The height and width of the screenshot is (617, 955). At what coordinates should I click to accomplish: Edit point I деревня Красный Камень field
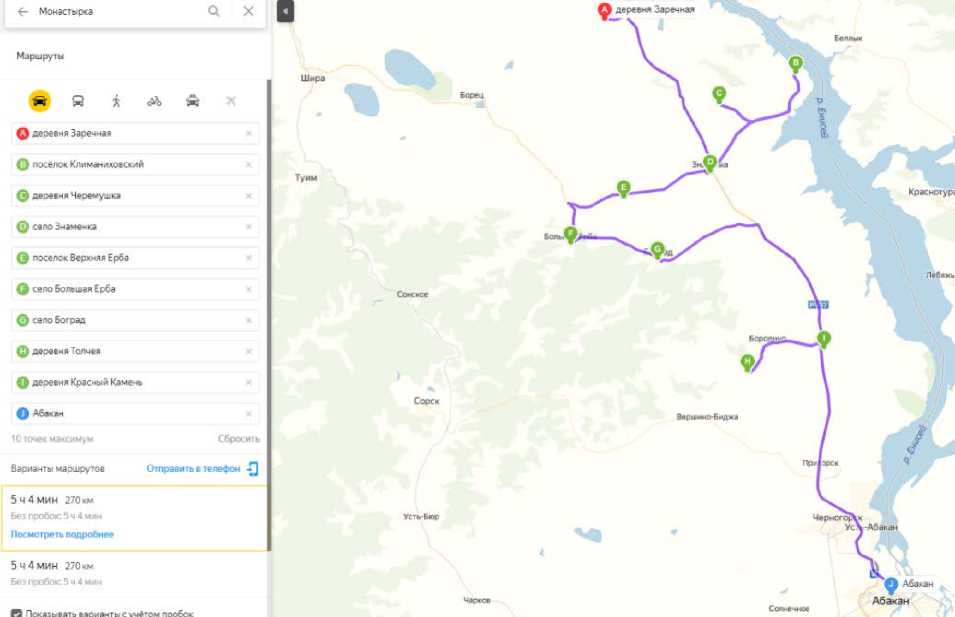tap(135, 382)
